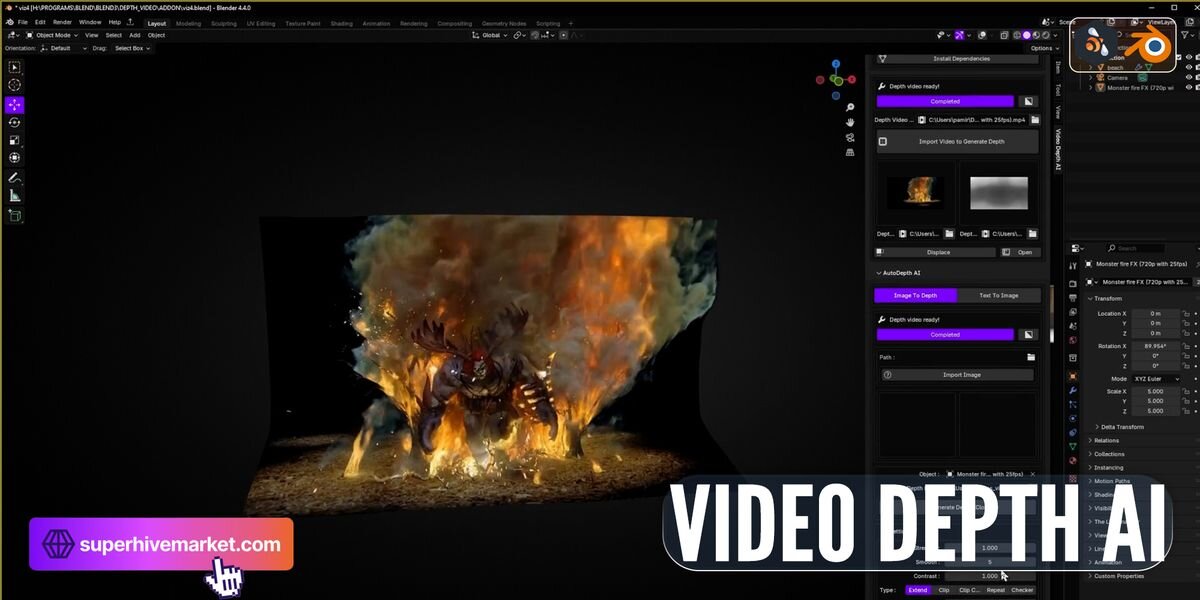Click the Import Image button
The image size is (1200, 600).
[x=958, y=375]
